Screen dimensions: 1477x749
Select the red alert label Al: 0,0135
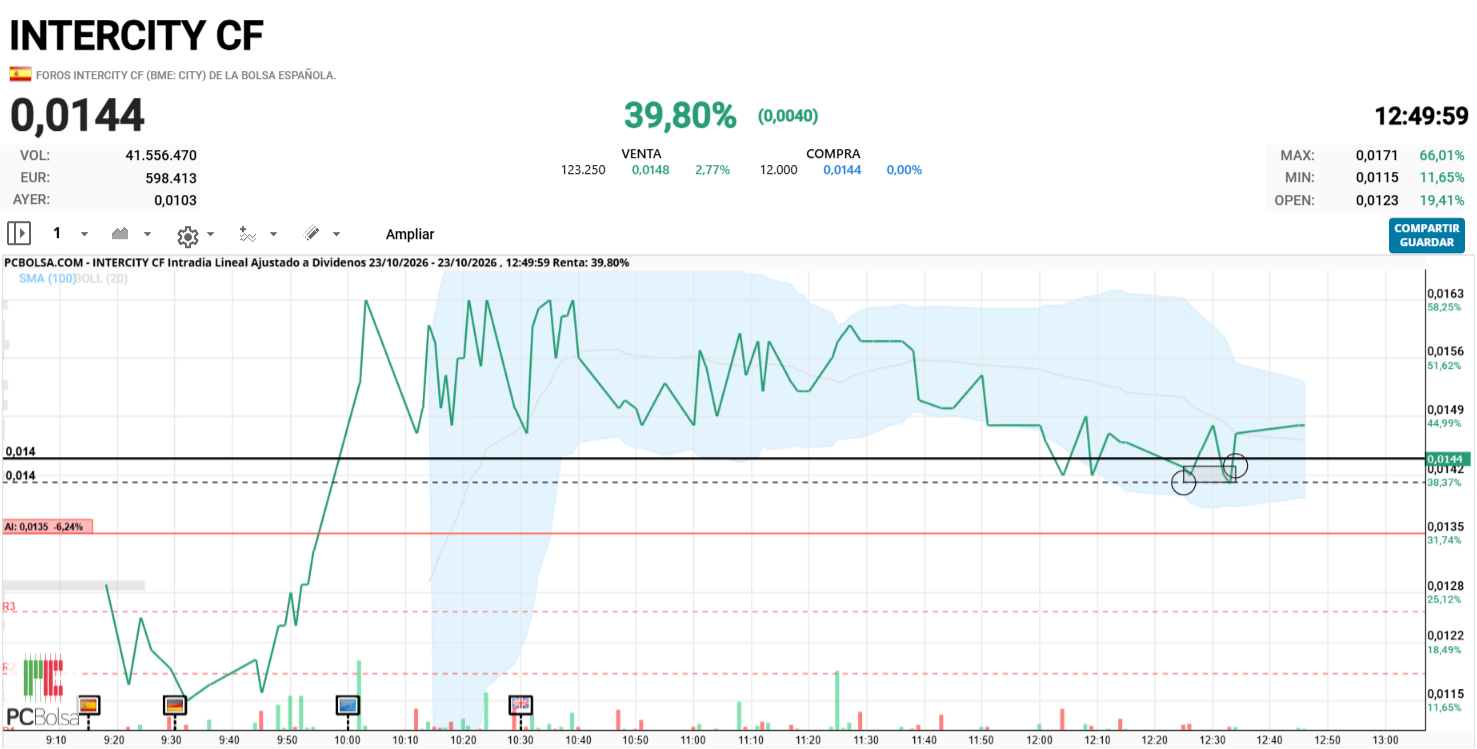[47, 526]
